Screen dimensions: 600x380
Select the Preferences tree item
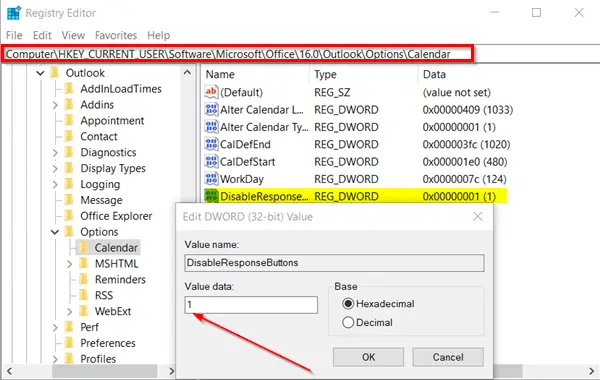[108, 343]
